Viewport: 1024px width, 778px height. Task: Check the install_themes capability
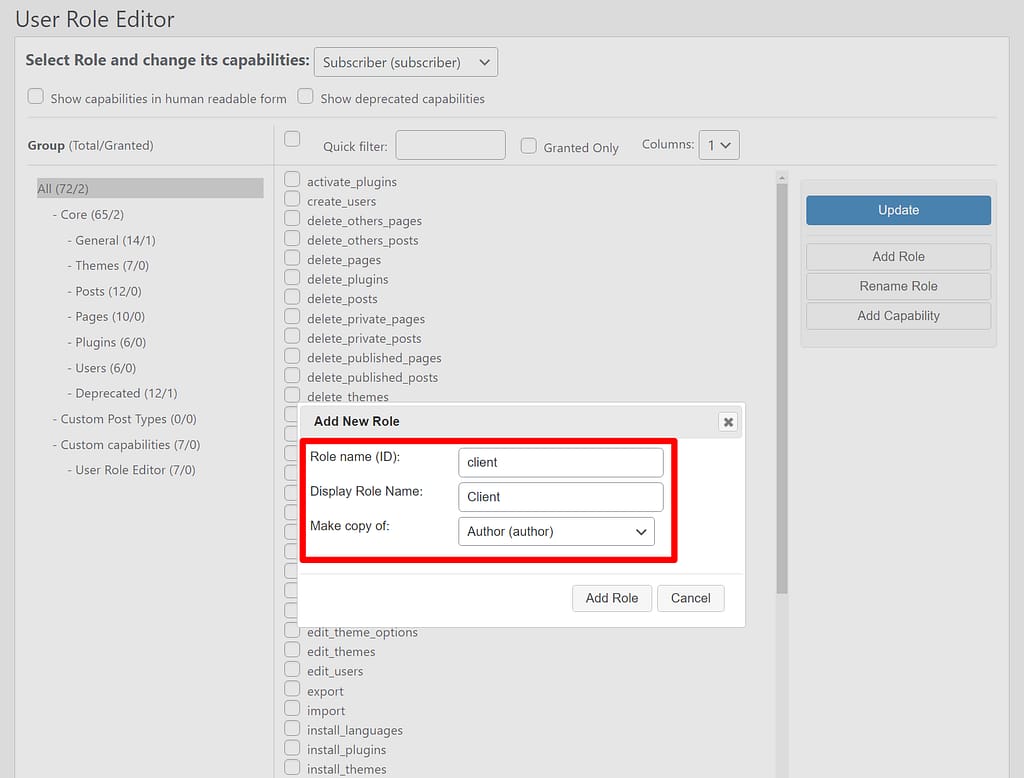tap(292, 768)
